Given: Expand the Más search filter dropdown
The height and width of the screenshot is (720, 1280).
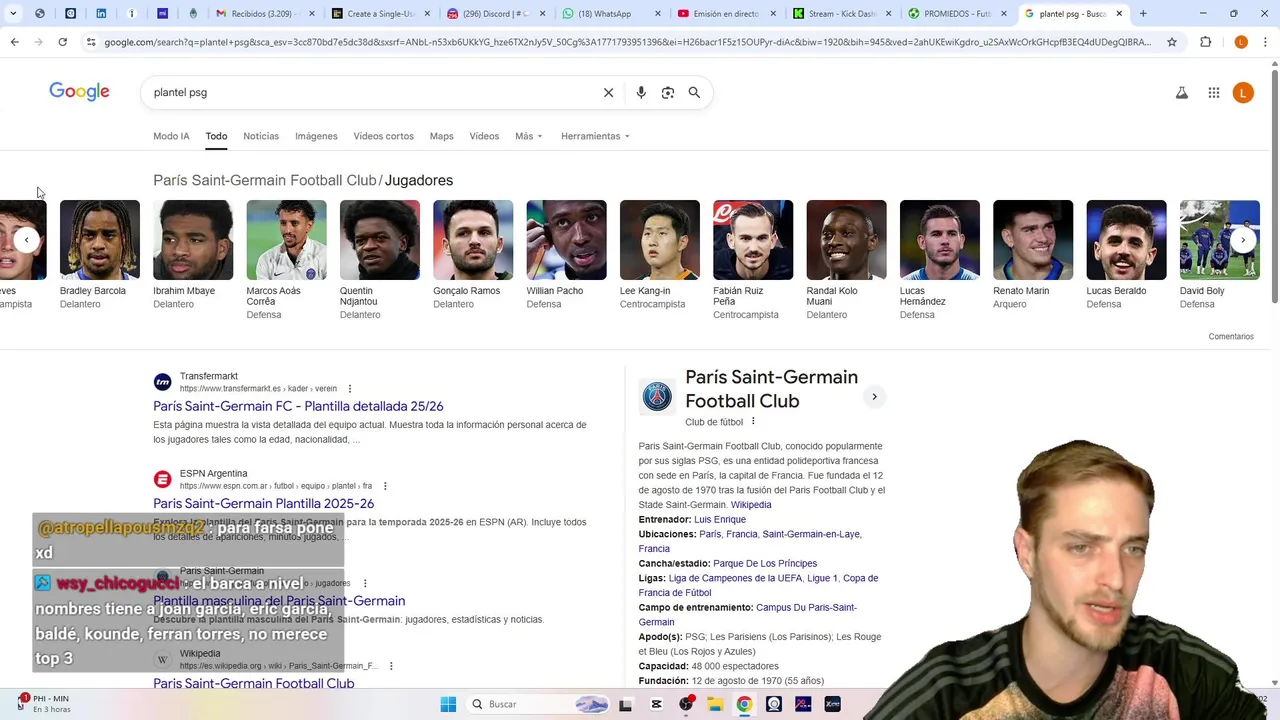Looking at the screenshot, I should [x=528, y=136].
